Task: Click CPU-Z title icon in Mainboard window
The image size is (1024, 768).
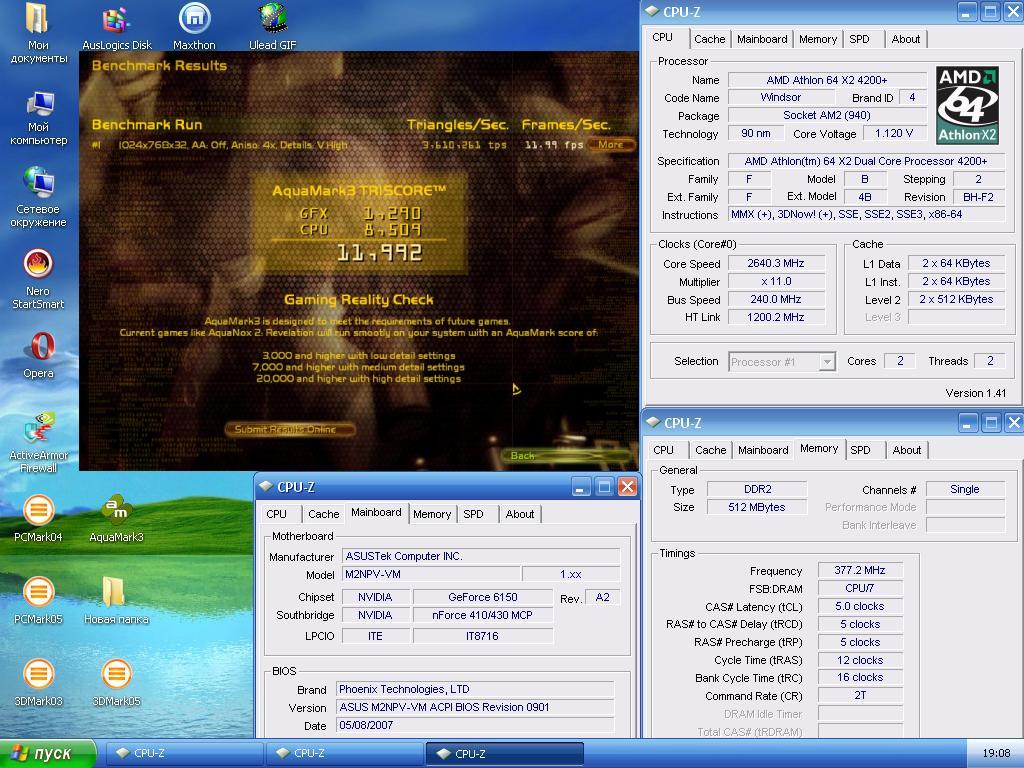Action: point(266,486)
